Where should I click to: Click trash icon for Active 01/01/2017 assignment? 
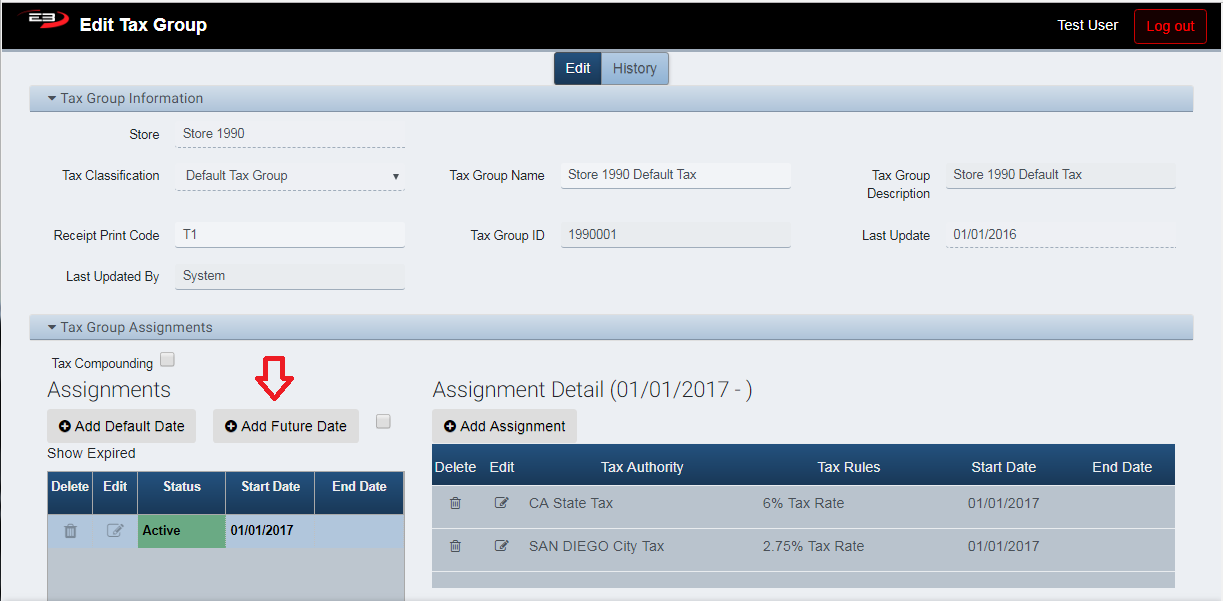point(70,531)
